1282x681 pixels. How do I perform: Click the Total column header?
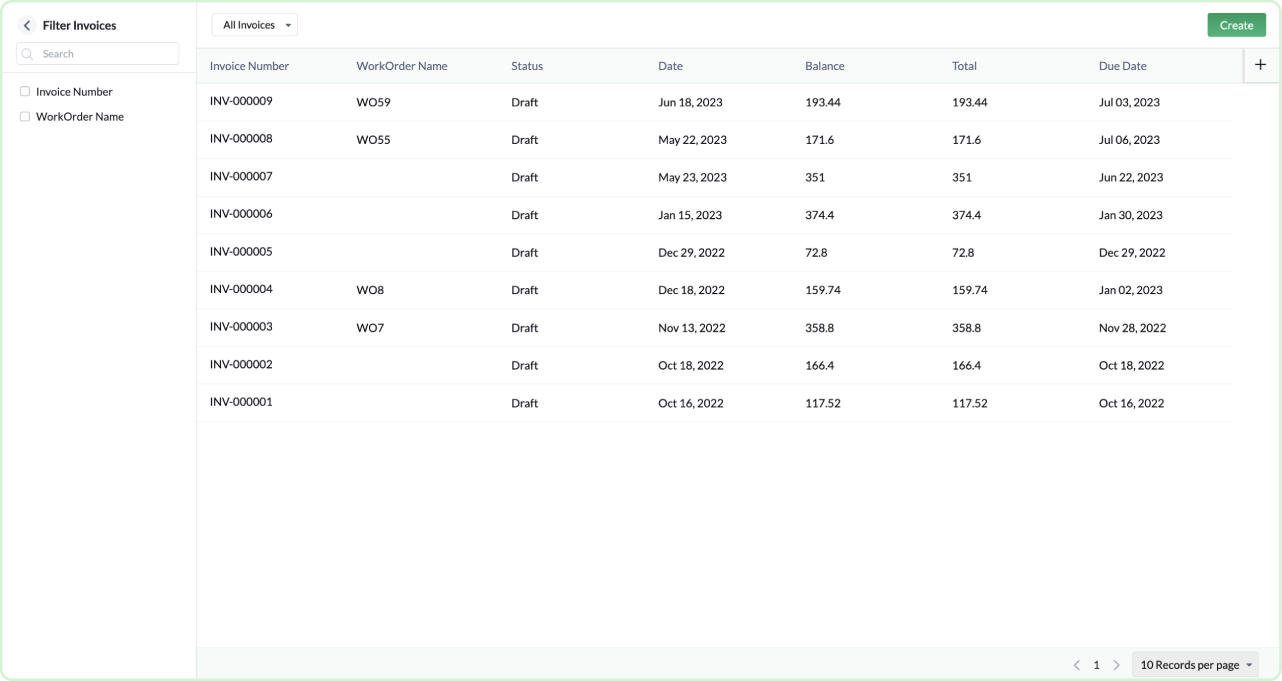(964, 66)
